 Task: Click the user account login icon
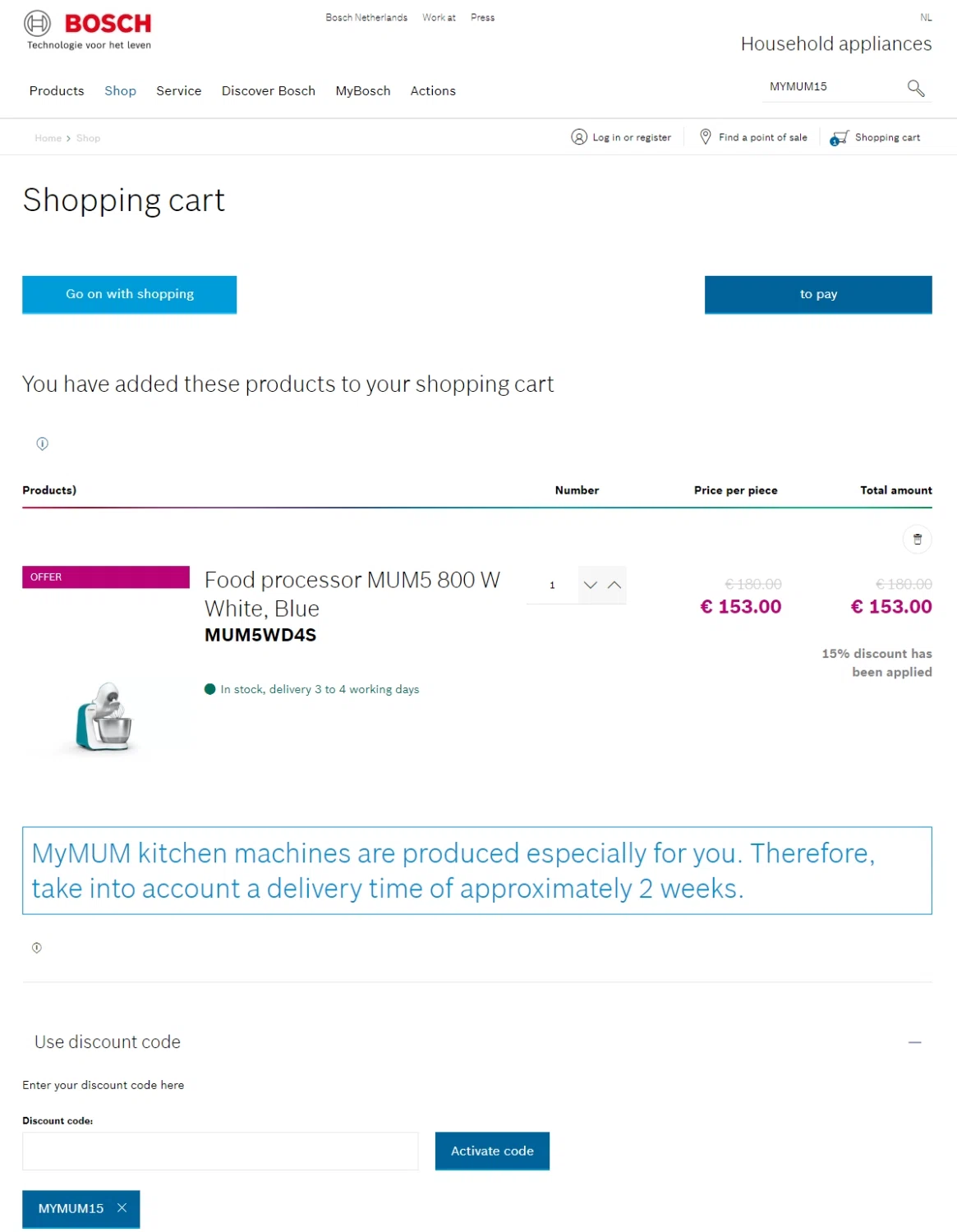(579, 137)
